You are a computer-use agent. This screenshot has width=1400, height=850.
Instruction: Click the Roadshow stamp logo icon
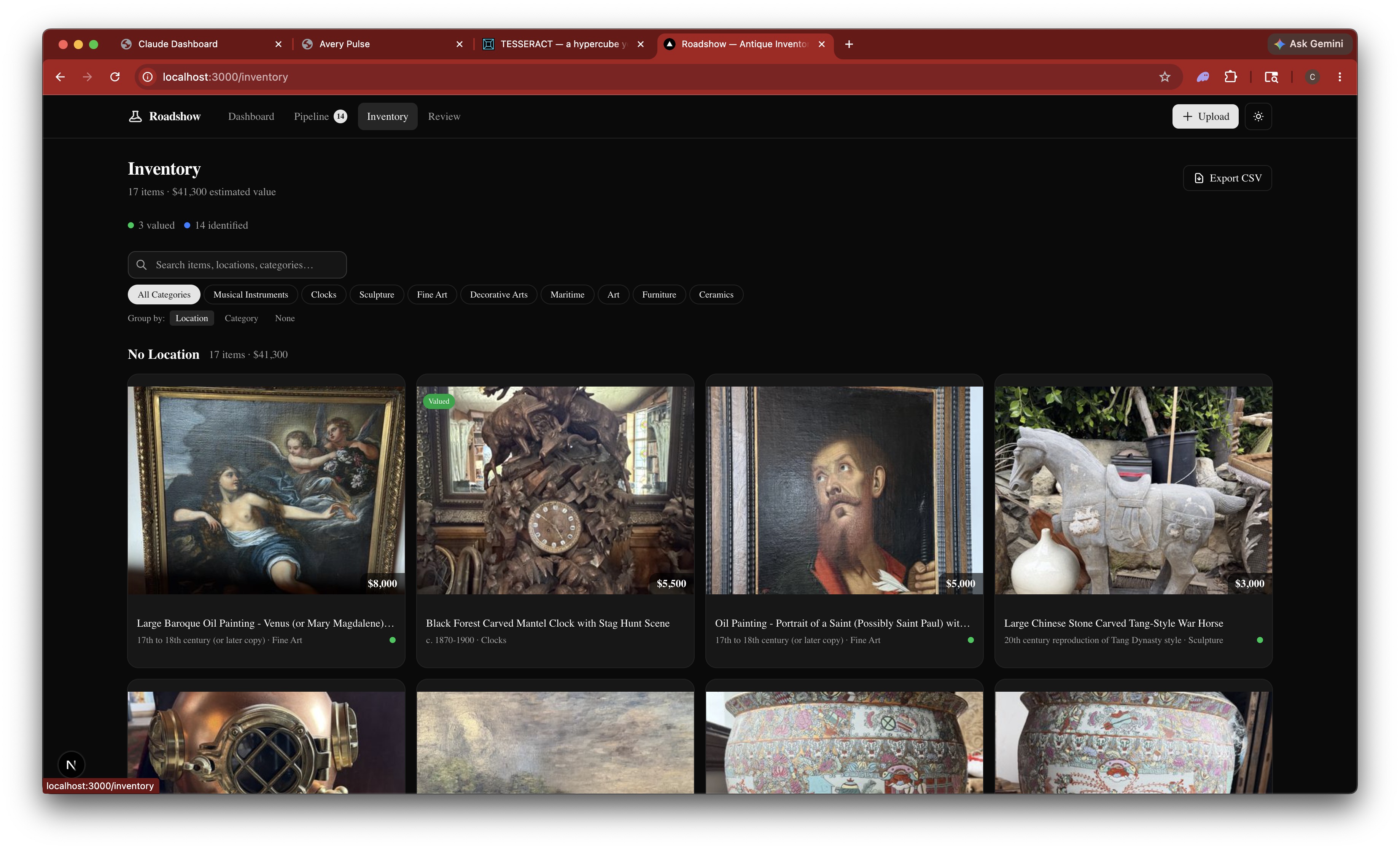click(135, 116)
